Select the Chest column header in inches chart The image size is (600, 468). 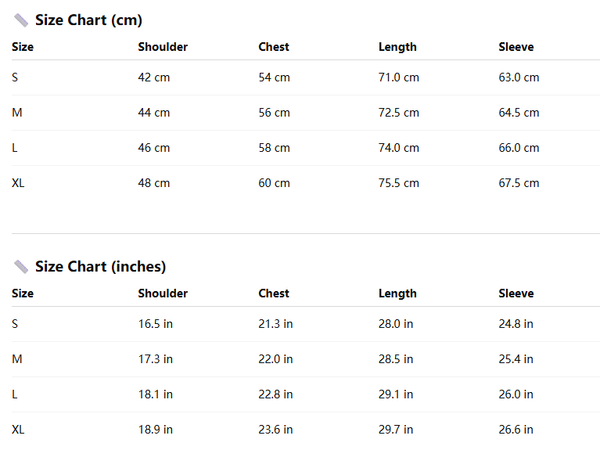(x=273, y=294)
